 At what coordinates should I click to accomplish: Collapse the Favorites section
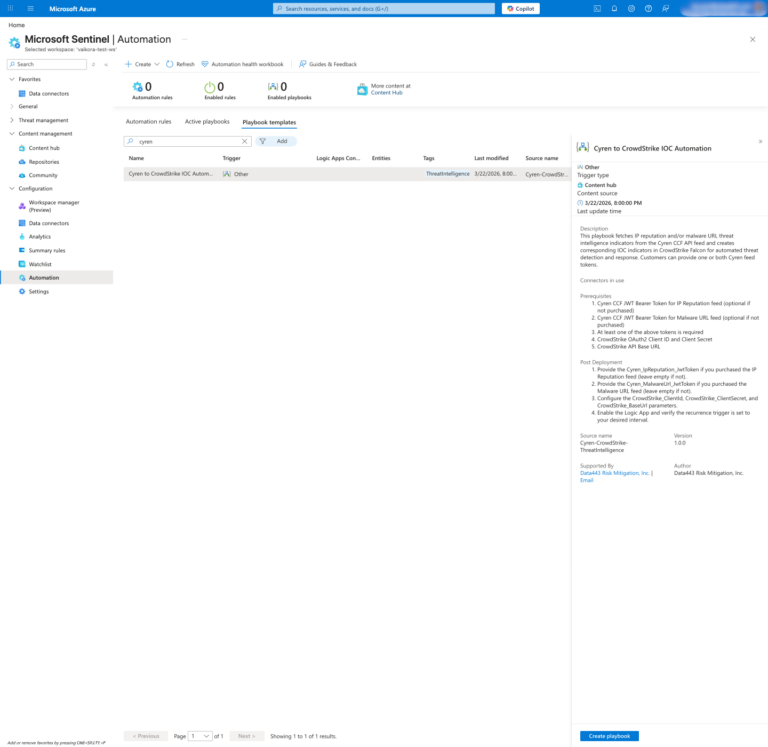click(x=12, y=79)
